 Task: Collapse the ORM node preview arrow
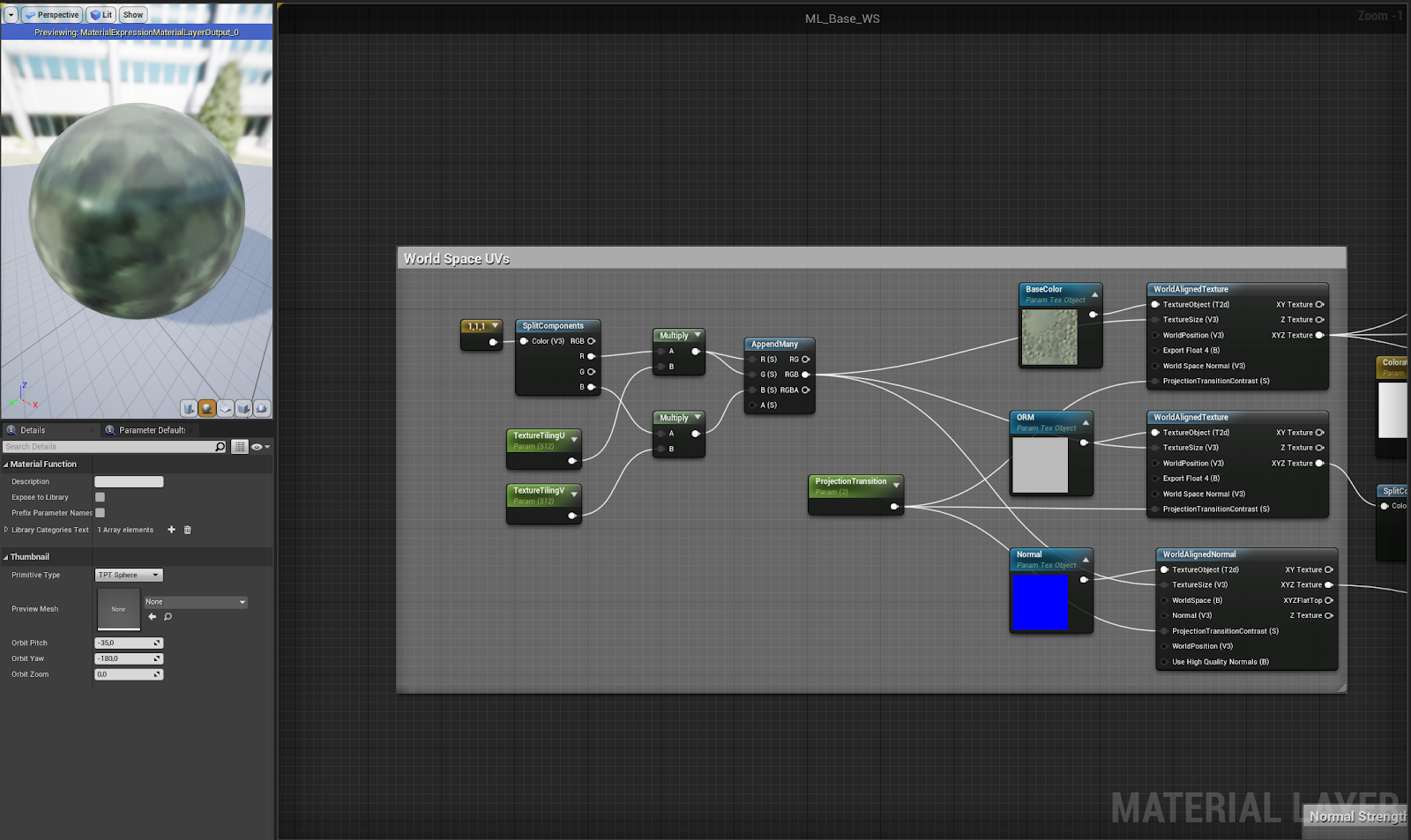tap(1086, 422)
